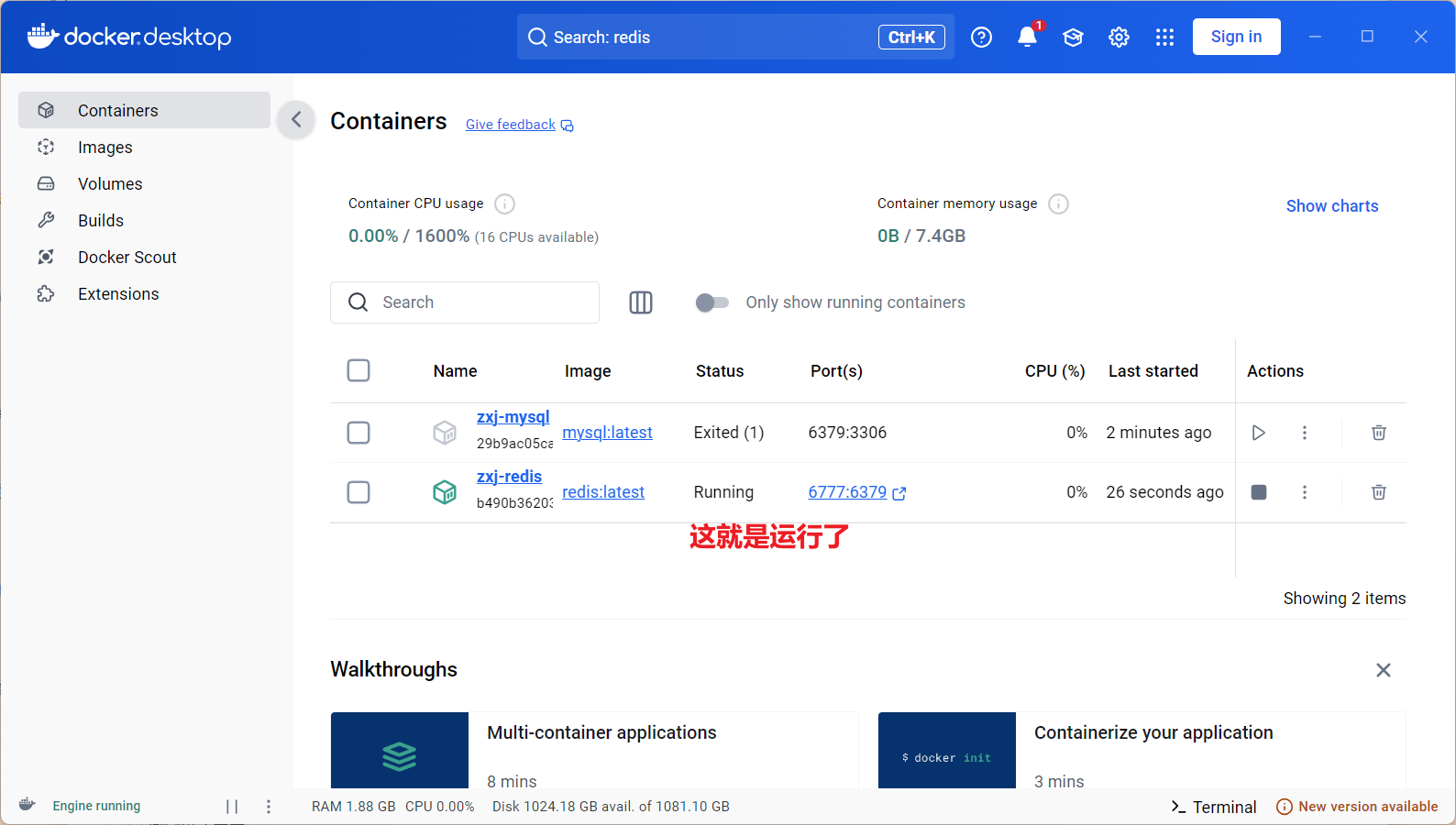Screen dimensions: 1456x825
Task: Select all containers checkbox in header
Action: click(x=358, y=370)
